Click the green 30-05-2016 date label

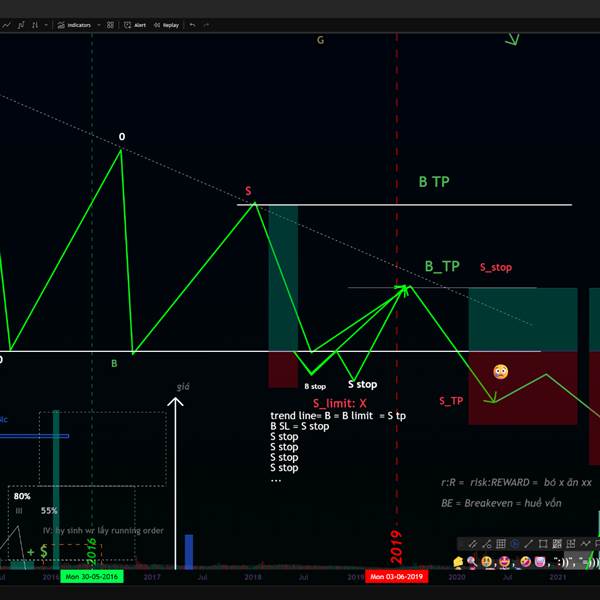[x=92, y=577]
